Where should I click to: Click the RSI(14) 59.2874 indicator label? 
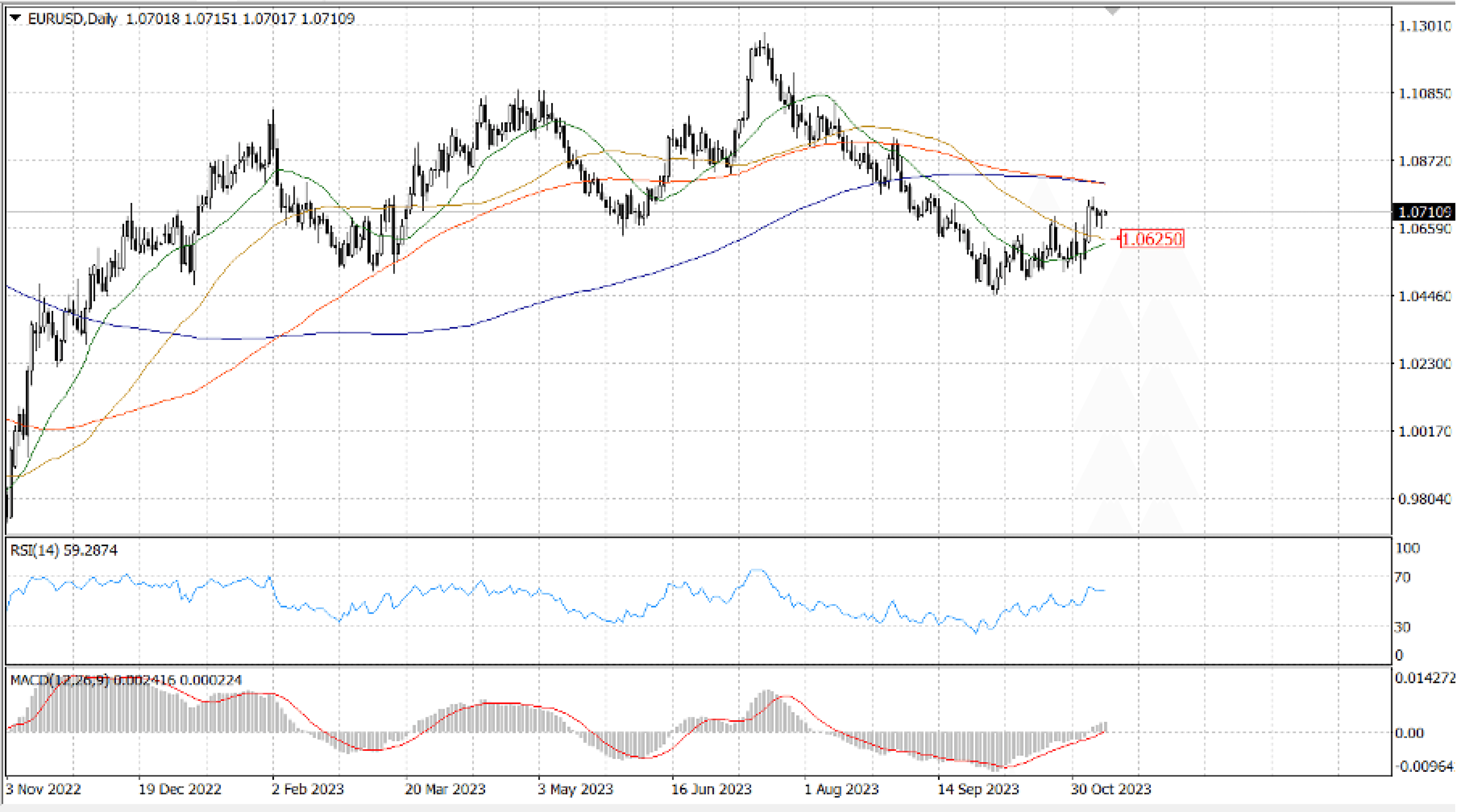(64, 550)
